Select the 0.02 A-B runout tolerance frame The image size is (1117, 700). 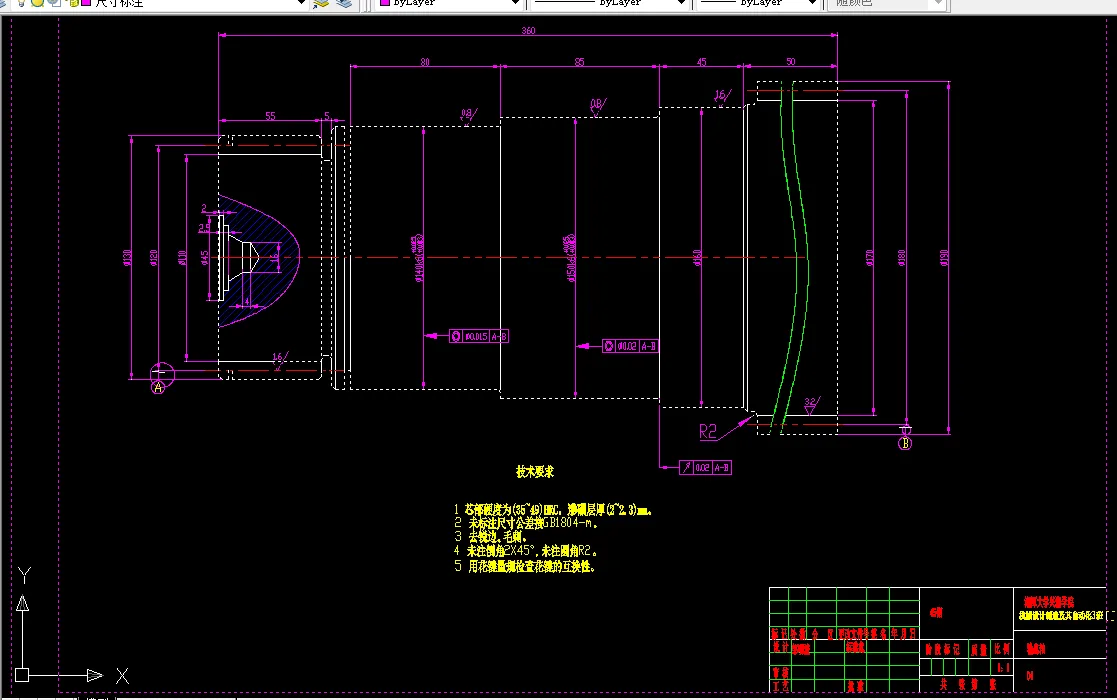coord(705,468)
